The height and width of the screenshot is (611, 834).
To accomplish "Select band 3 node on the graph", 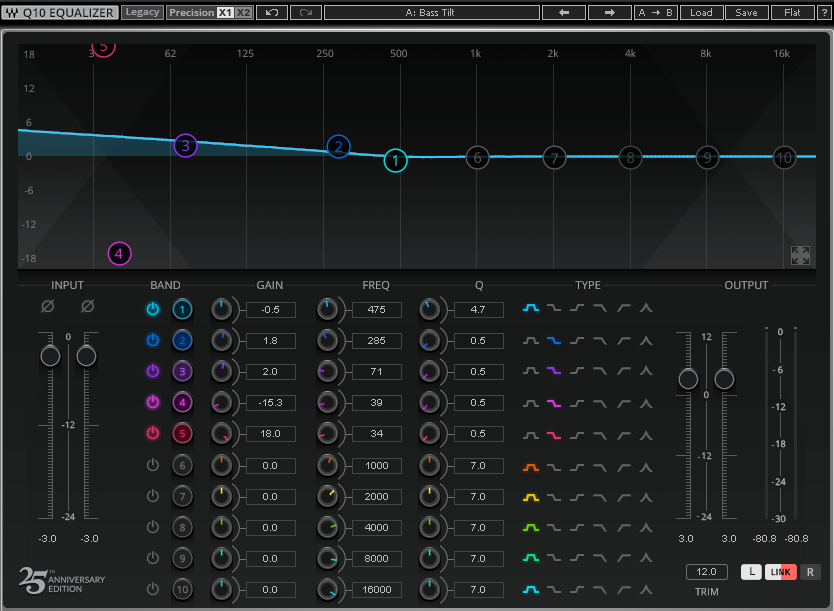I will click(x=185, y=145).
